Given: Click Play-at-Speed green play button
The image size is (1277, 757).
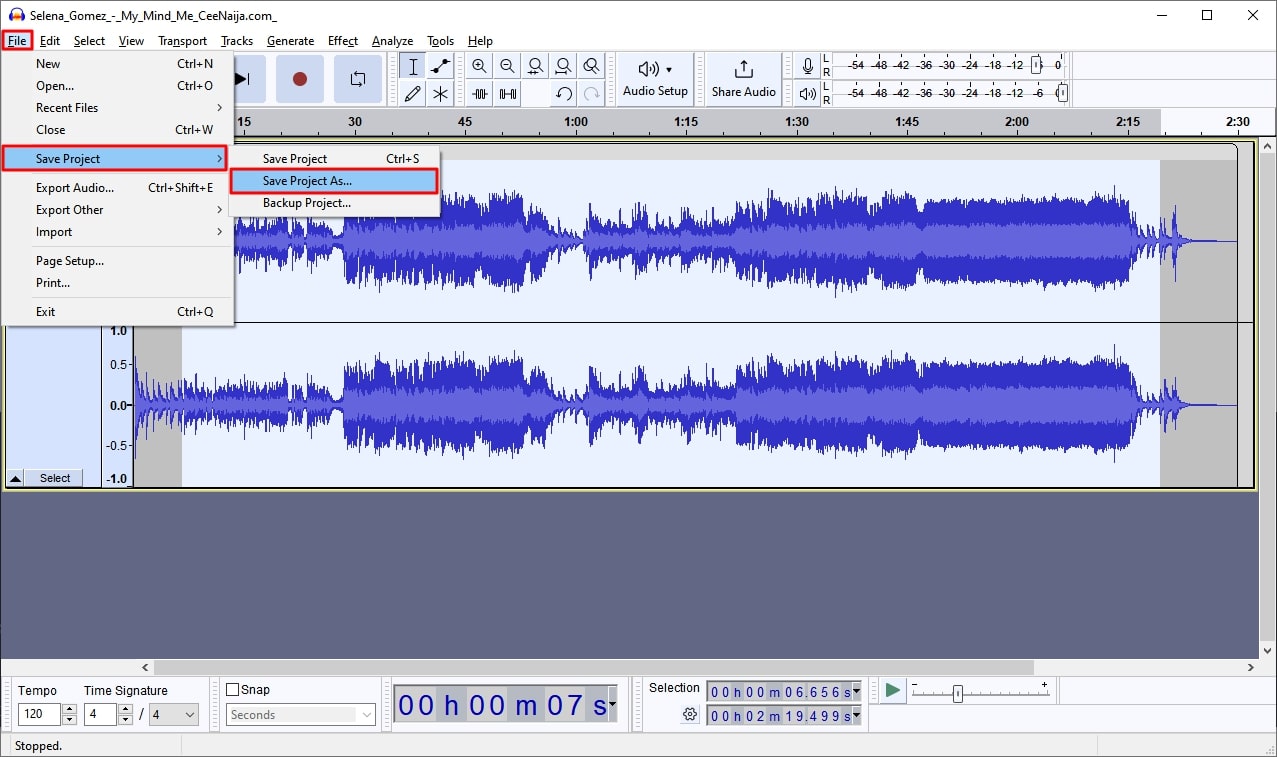Looking at the screenshot, I should (892, 690).
